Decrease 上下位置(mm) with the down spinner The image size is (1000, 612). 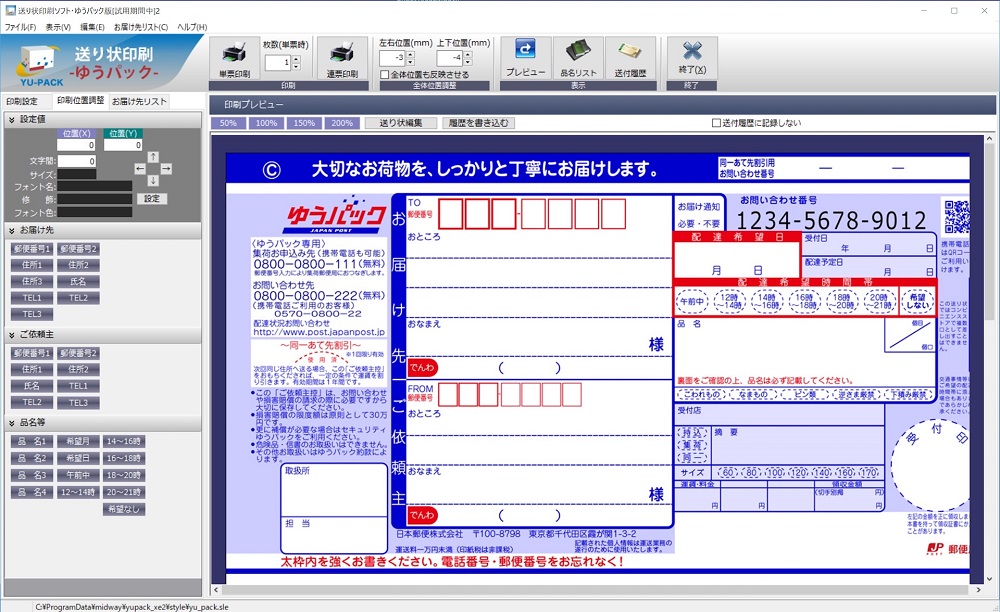tap(467, 62)
